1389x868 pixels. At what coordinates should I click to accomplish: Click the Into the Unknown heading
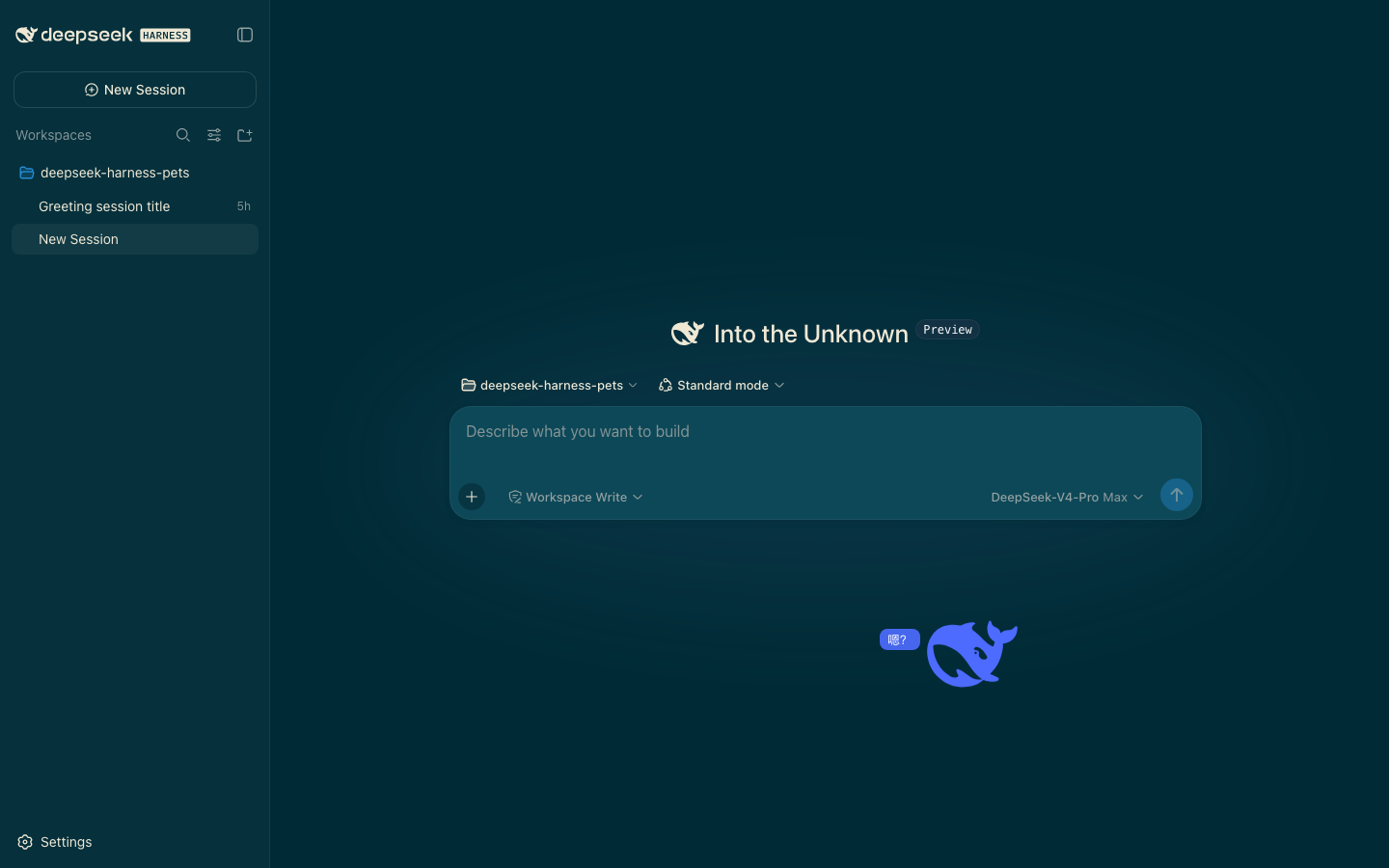[x=811, y=334]
